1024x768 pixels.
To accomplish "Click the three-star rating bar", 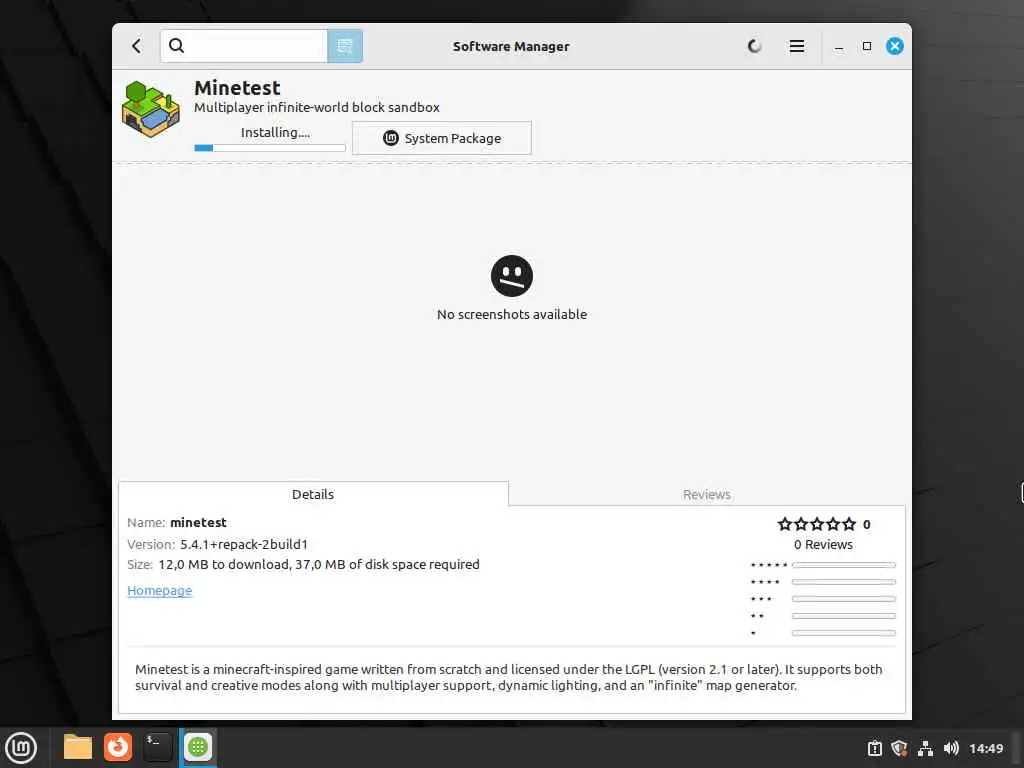I will click(844, 599).
